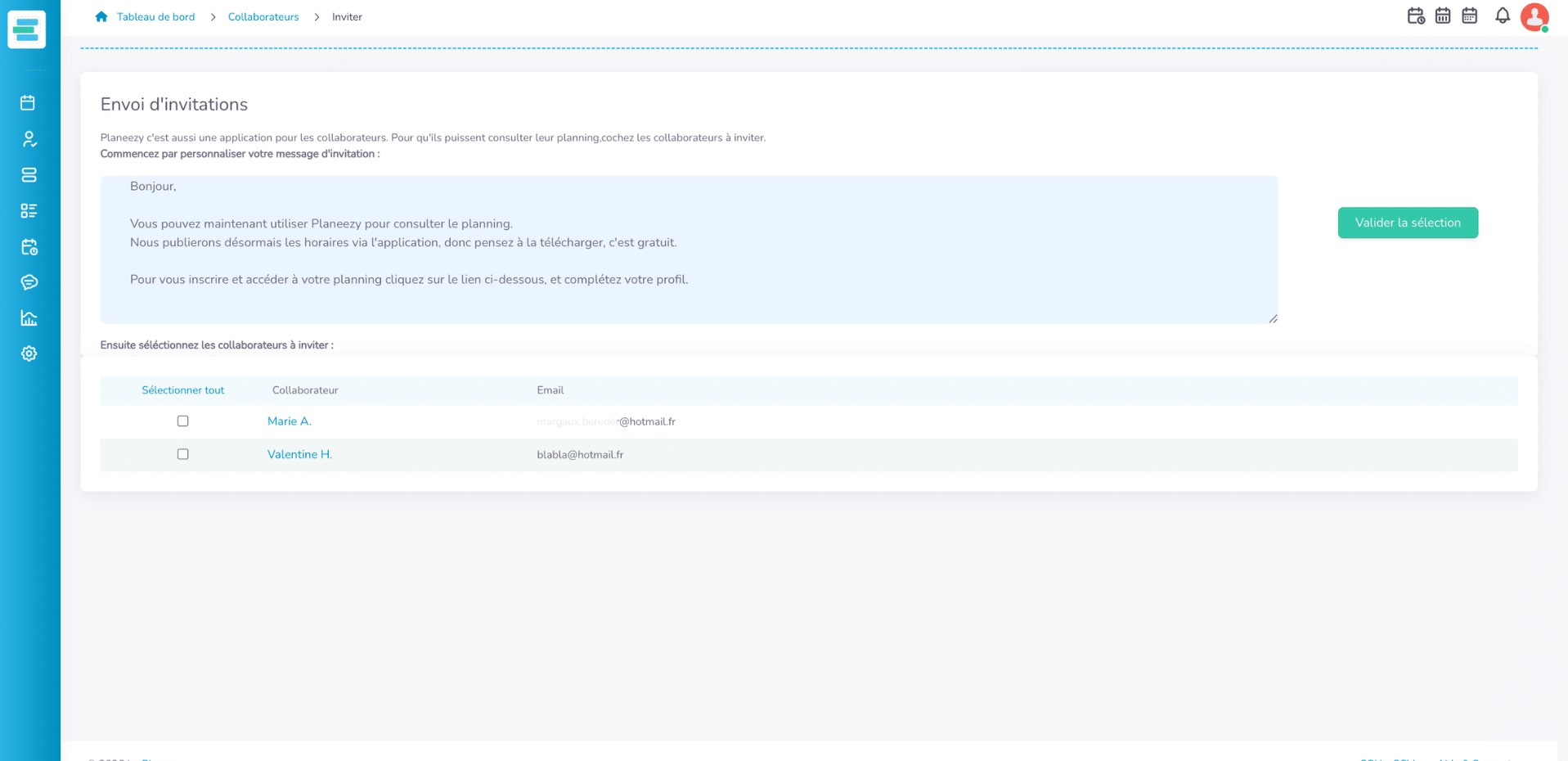Open the notifications bell

(x=1503, y=16)
